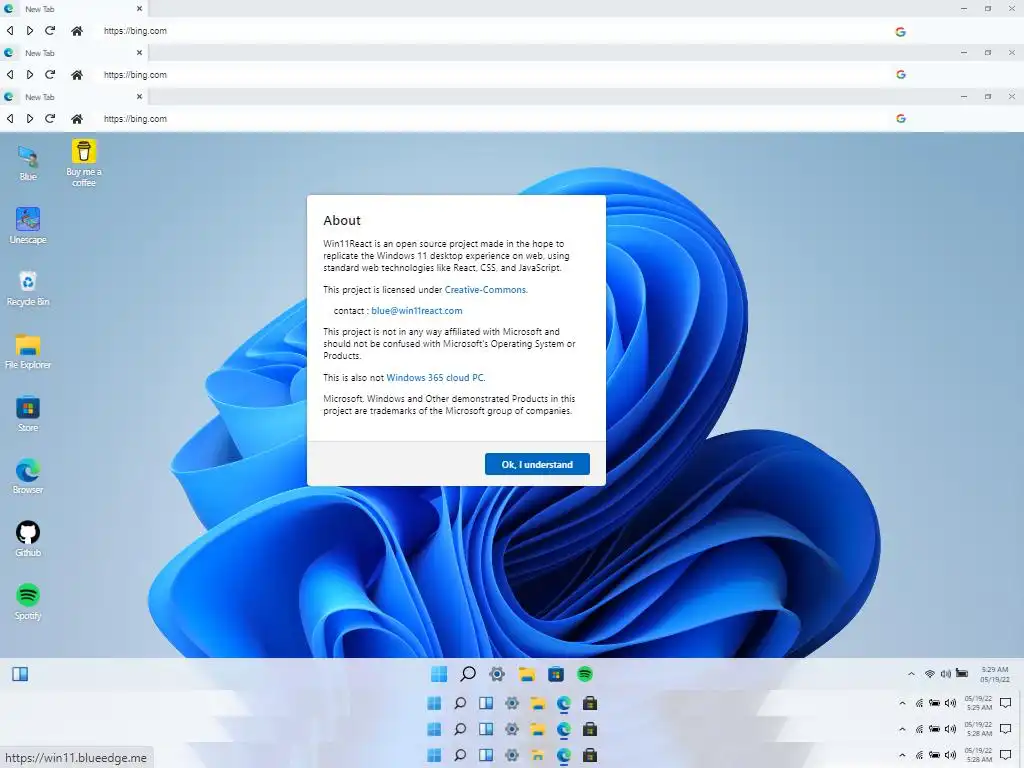Screen dimensions: 1024x768
Task: Click the home icon in the third browser window
Action: click(x=76, y=118)
